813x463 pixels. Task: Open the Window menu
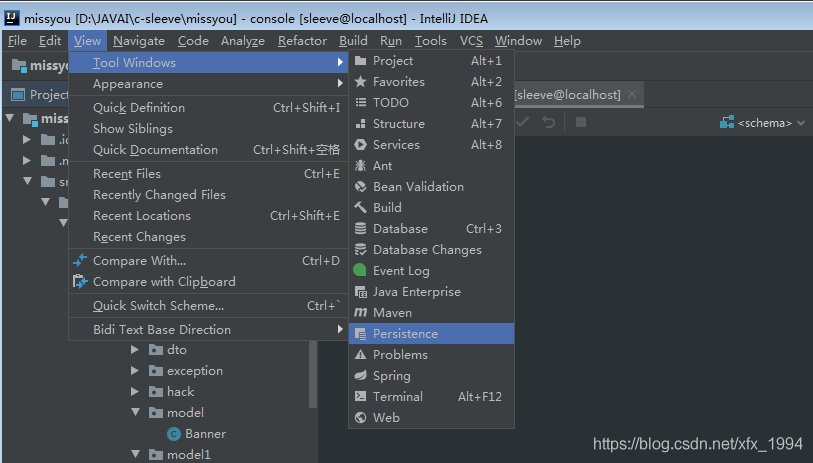pyautogui.click(x=518, y=40)
